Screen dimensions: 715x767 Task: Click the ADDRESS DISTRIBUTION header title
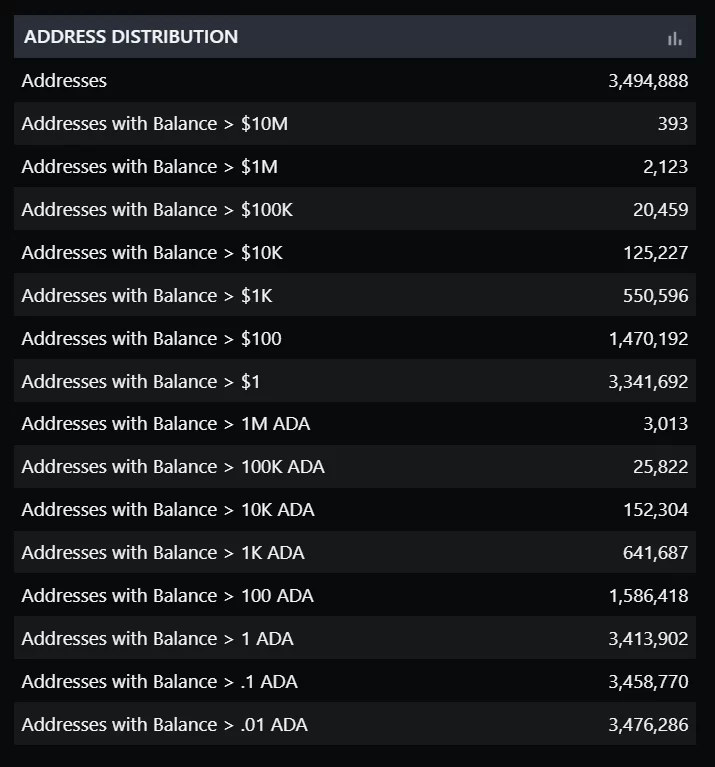[131, 37]
